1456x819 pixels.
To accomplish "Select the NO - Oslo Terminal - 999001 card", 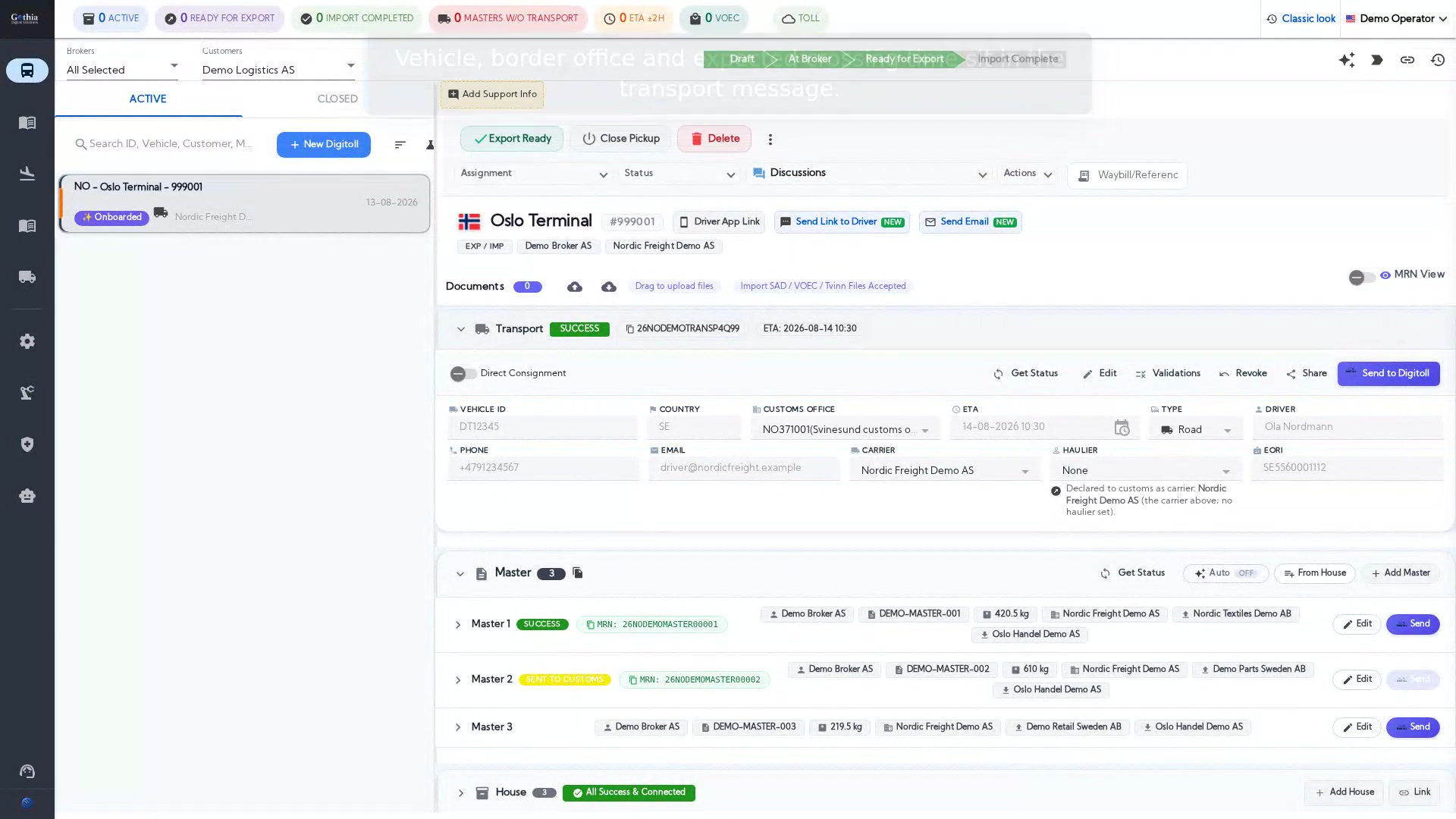I will (244, 203).
